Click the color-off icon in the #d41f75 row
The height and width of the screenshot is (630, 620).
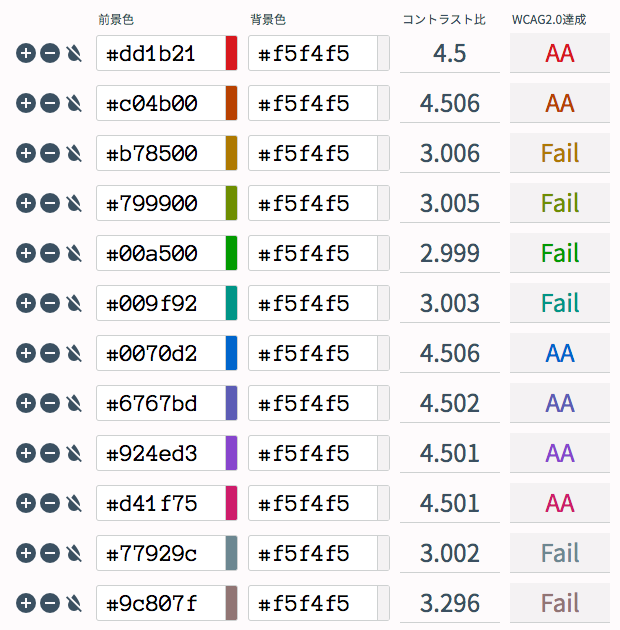pos(74,503)
